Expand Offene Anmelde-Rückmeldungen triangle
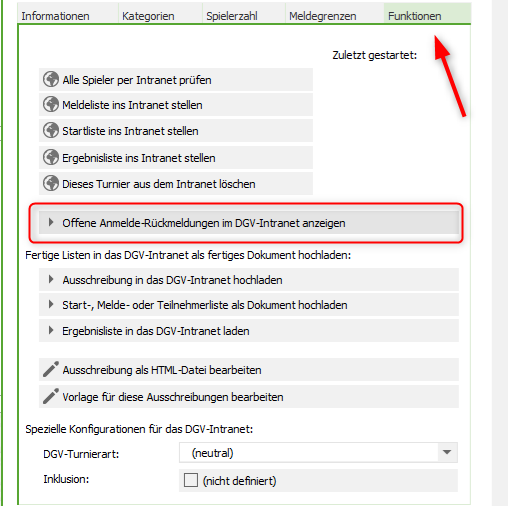508x506 pixels. pyautogui.click(x=51, y=222)
